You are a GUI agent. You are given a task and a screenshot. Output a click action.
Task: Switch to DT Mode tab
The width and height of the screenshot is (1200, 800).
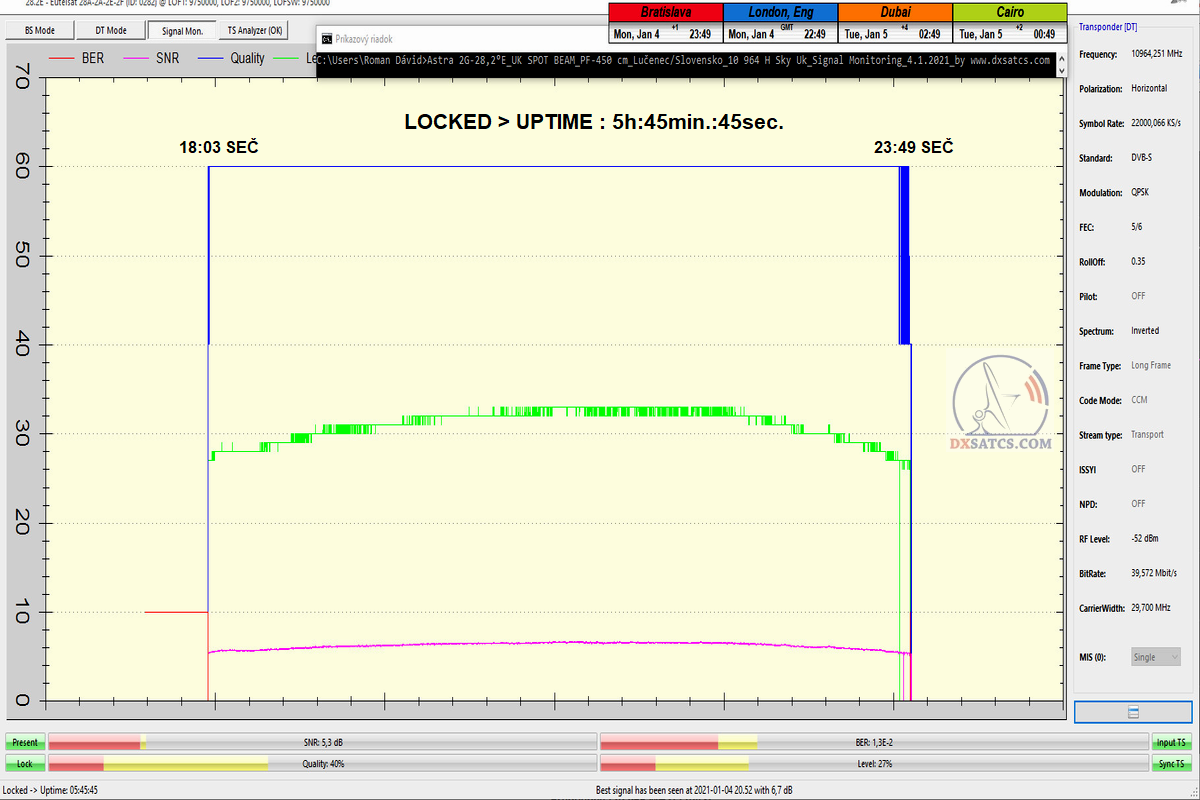(111, 31)
